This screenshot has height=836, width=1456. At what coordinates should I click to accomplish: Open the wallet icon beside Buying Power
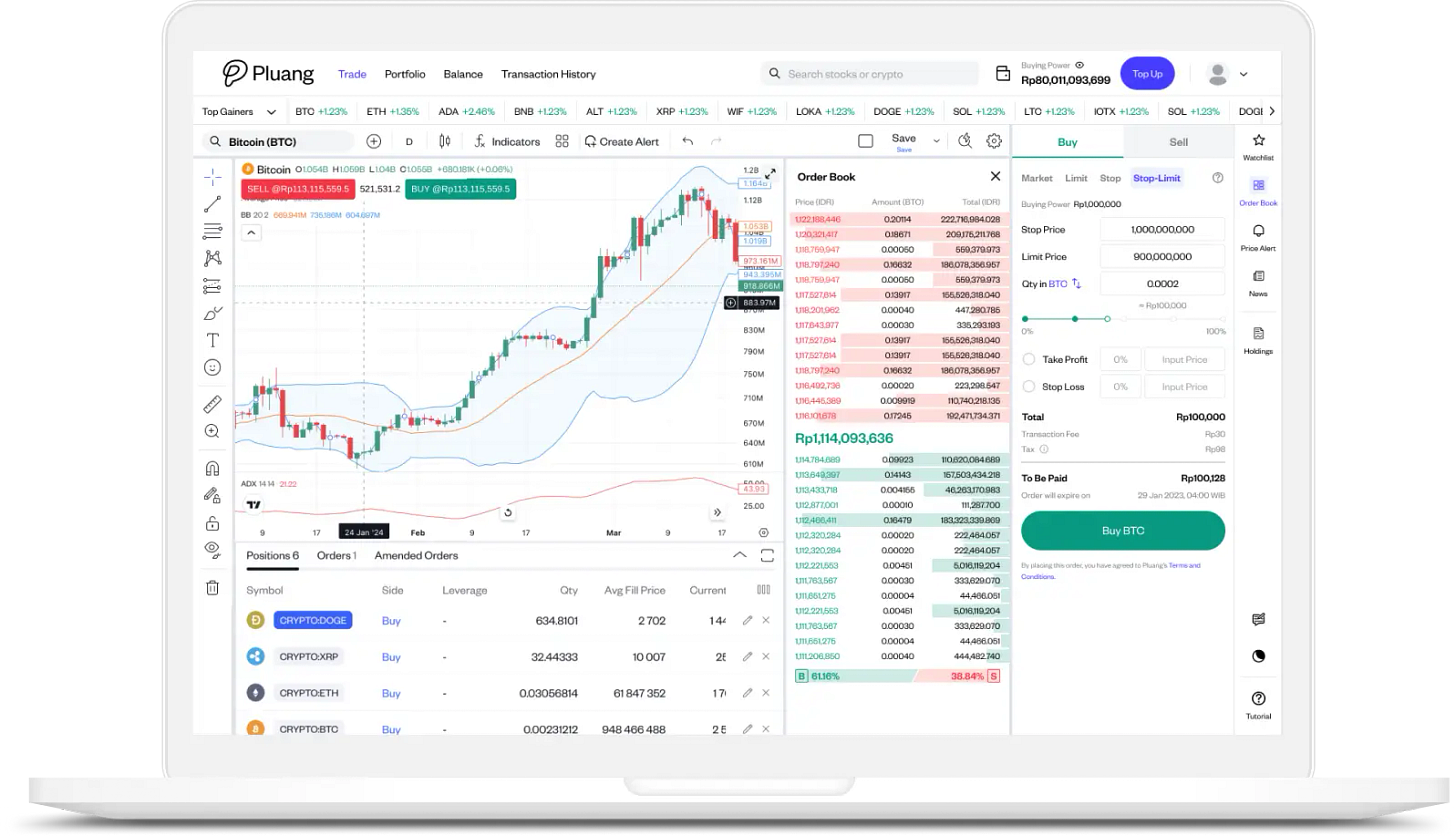click(1003, 73)
